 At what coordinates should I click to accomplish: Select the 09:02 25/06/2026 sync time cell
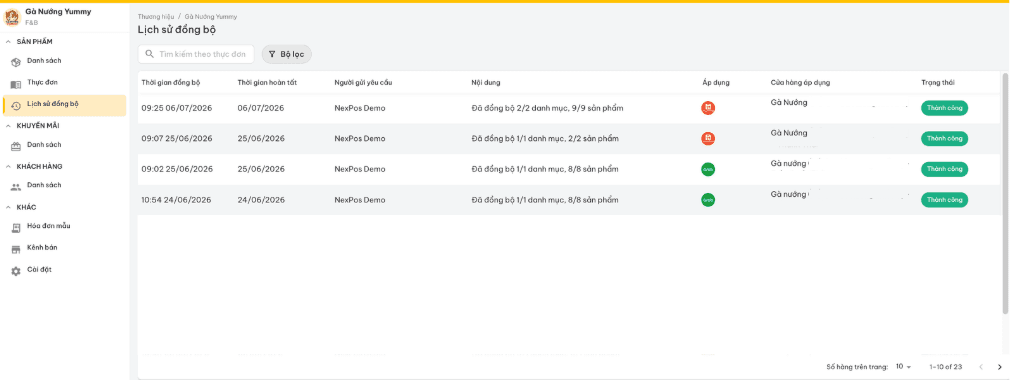176,169
